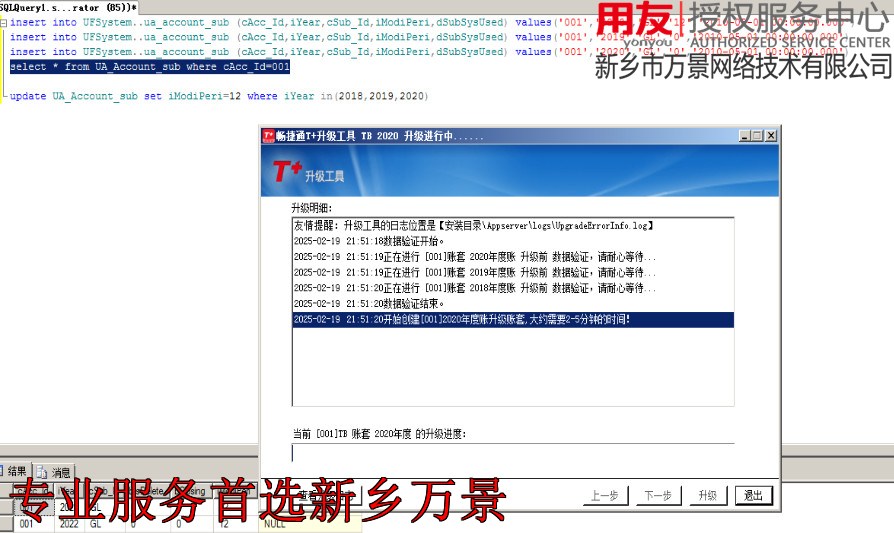Click the update UA_Account_sub set iModiPeri=12 line
Viewport: 894px width, 533px height.
(x=218, y=96)
